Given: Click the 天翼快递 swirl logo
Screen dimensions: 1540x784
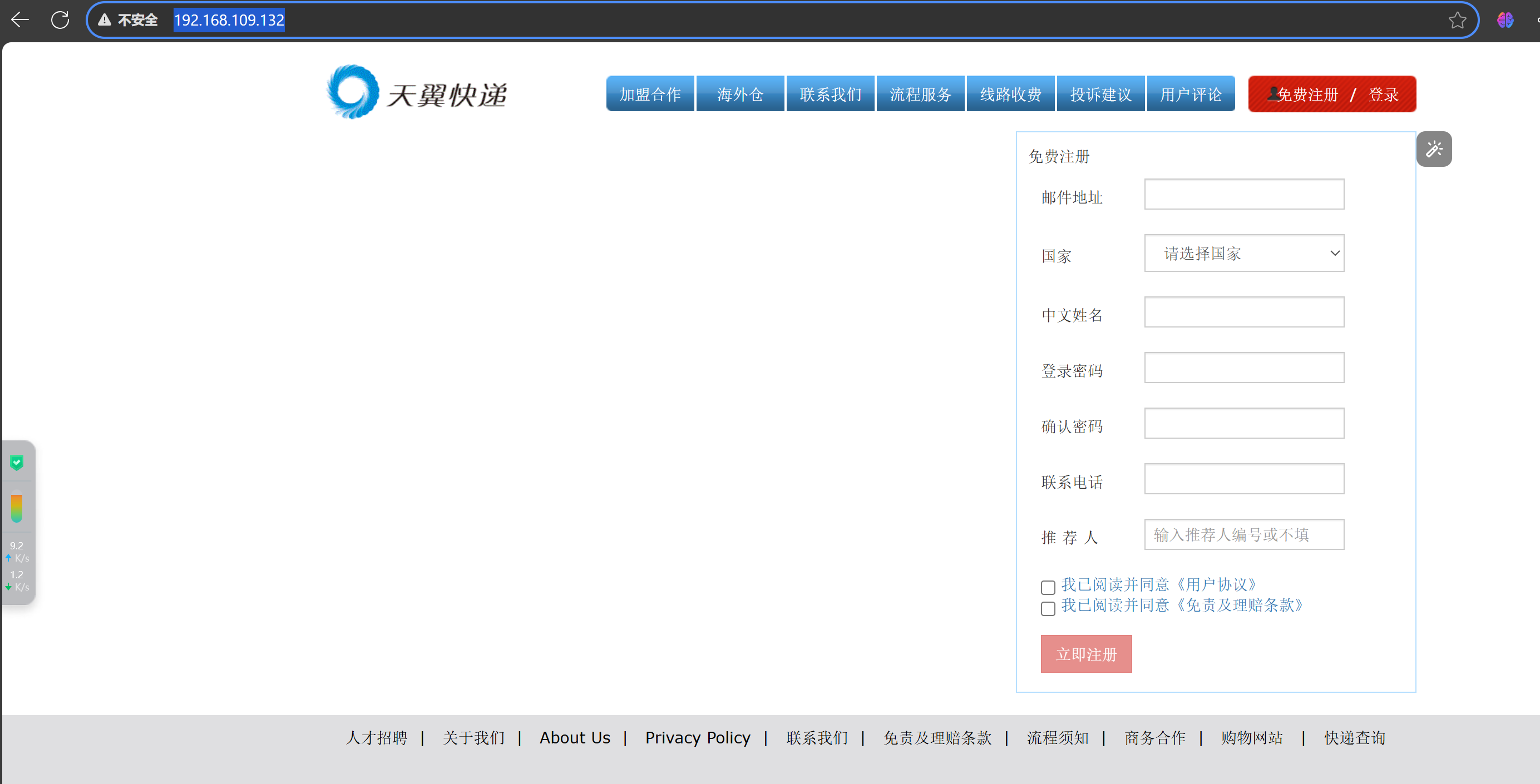Looking at the screenshot, I should [353, 92].
